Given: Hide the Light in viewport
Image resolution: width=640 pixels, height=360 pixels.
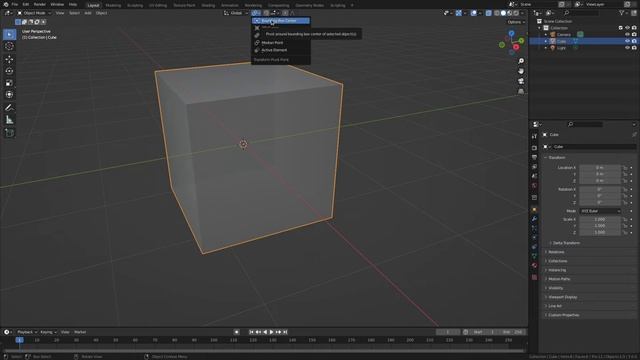Looking at the screenshot, I should [627, 48].
